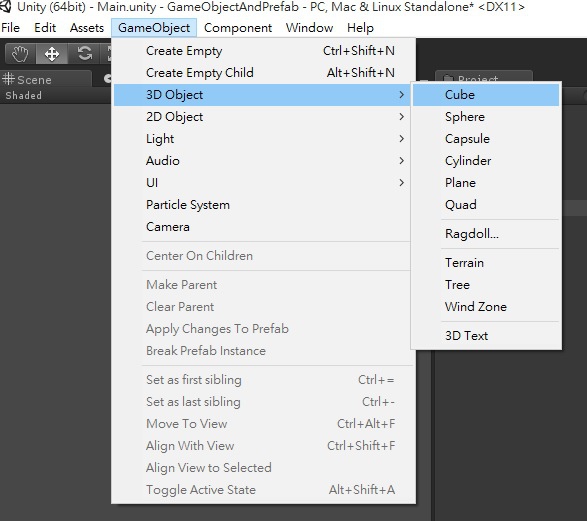This screenshot has height=521, width=587.
Task: Create a Capsule
Action: coord(486,139)
